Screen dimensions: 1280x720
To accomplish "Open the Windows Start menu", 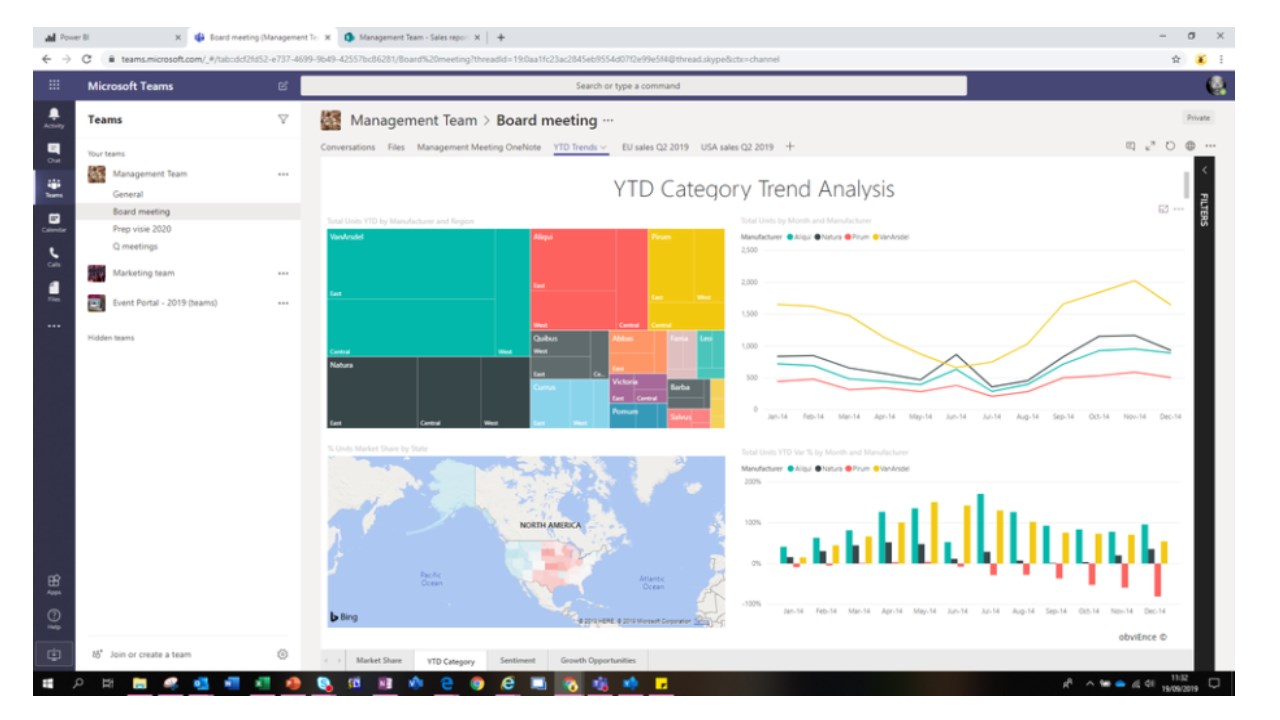I will click(47, 684).
